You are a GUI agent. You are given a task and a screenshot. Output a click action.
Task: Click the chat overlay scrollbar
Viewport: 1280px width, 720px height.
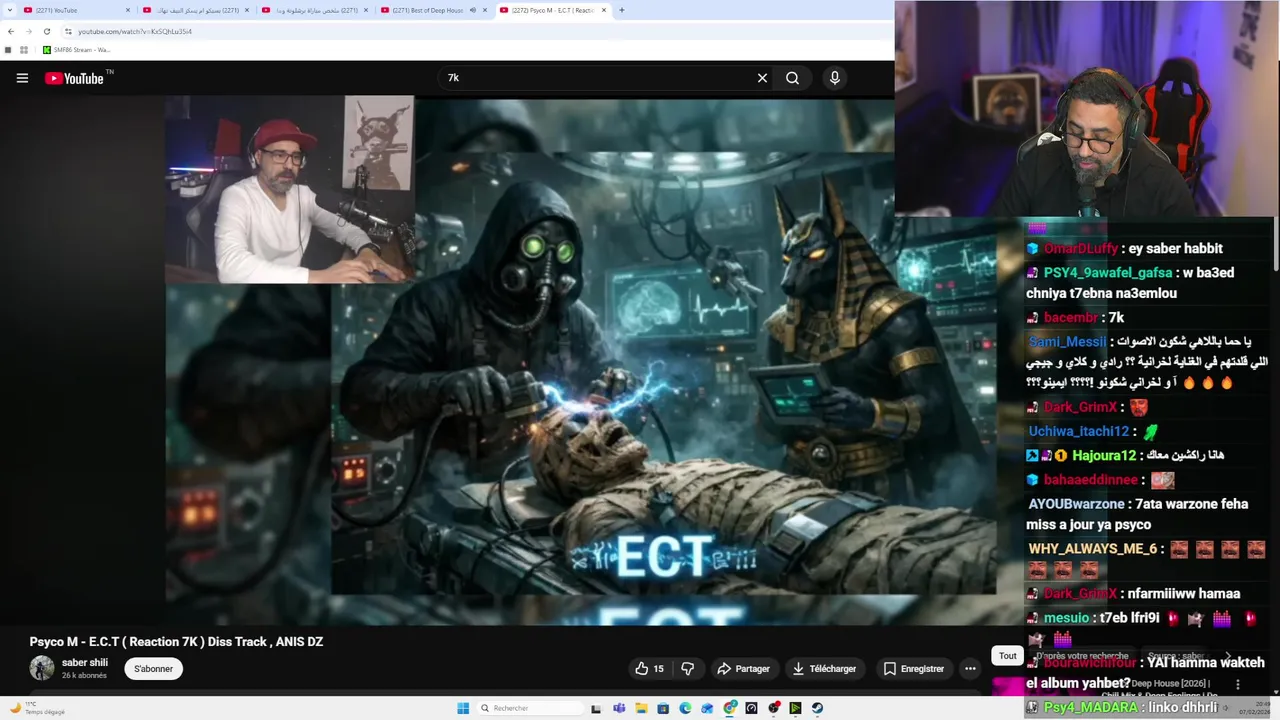point(1275,245)
